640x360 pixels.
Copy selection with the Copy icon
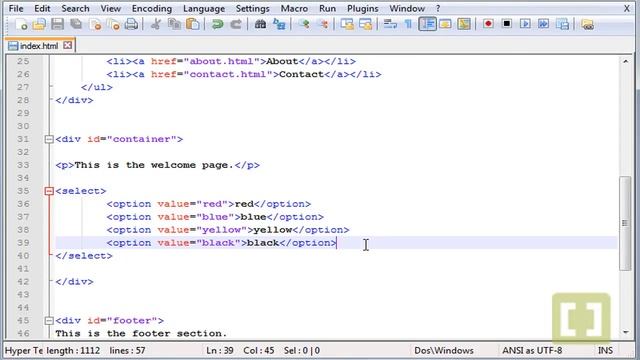coord(174,24)
